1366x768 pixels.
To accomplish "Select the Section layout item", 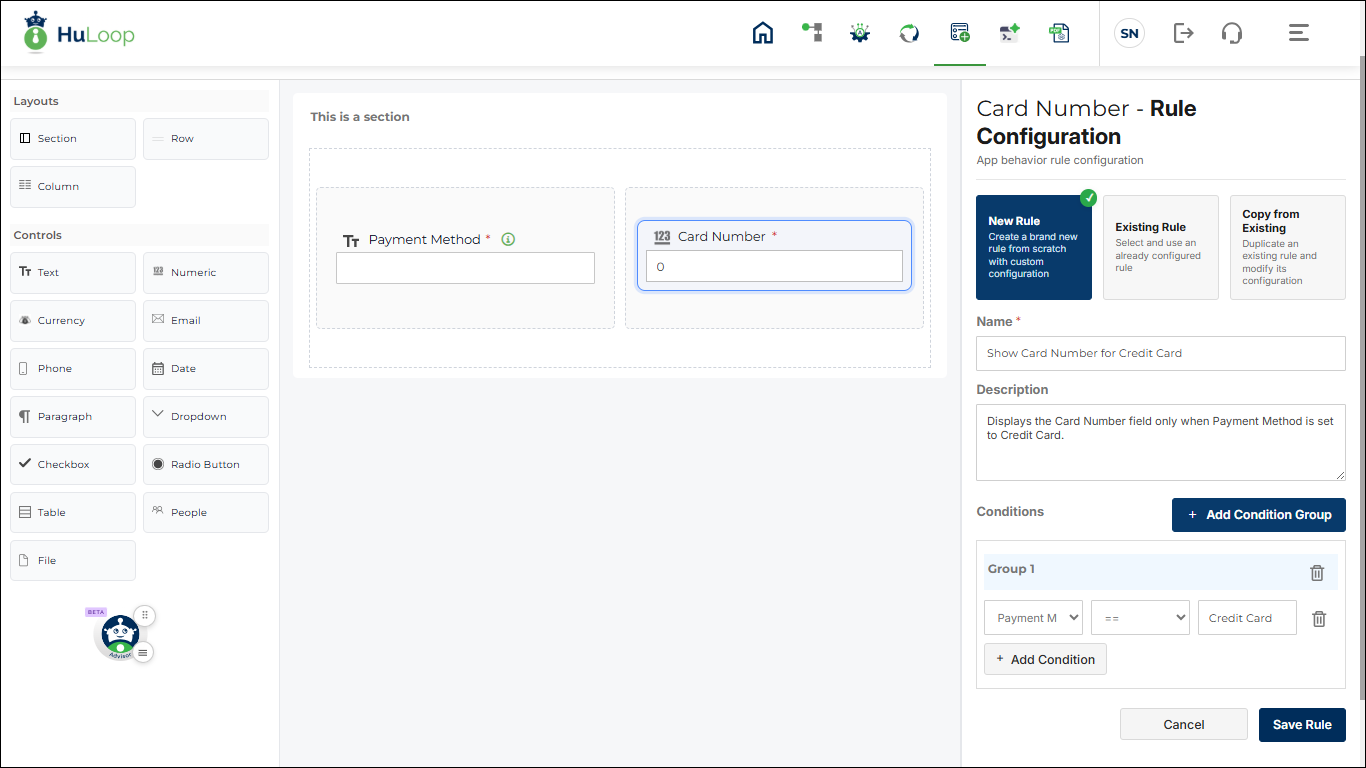I will (73, 139).
